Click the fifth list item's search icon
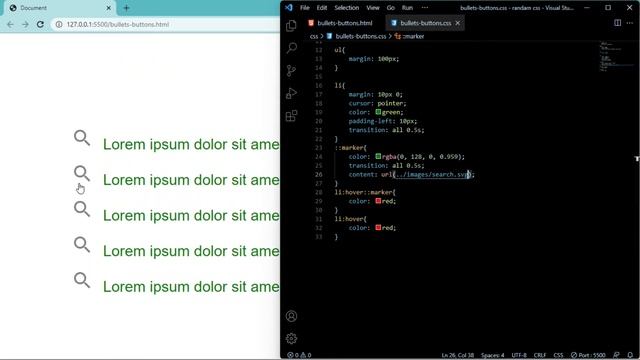Image resolution: width=640 pixels, height=360 pixels. pyautogui.click(x=82, y=280)
